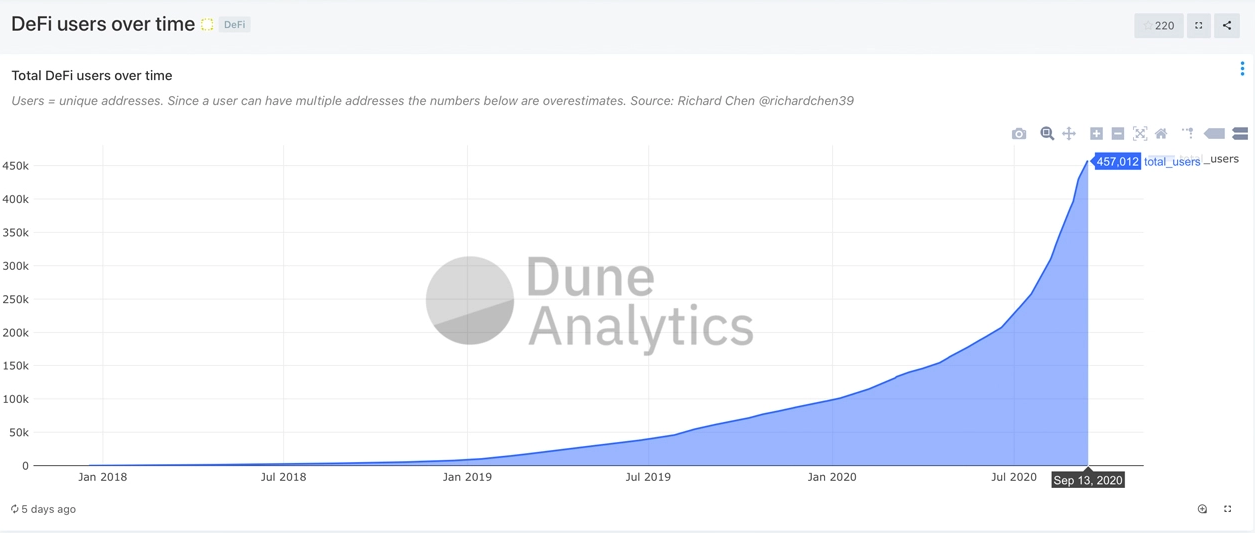Click the Jan 2018 axis label
Image resolution: width=1255 pixels, height=533 pixels.
(x=103, y=477)
